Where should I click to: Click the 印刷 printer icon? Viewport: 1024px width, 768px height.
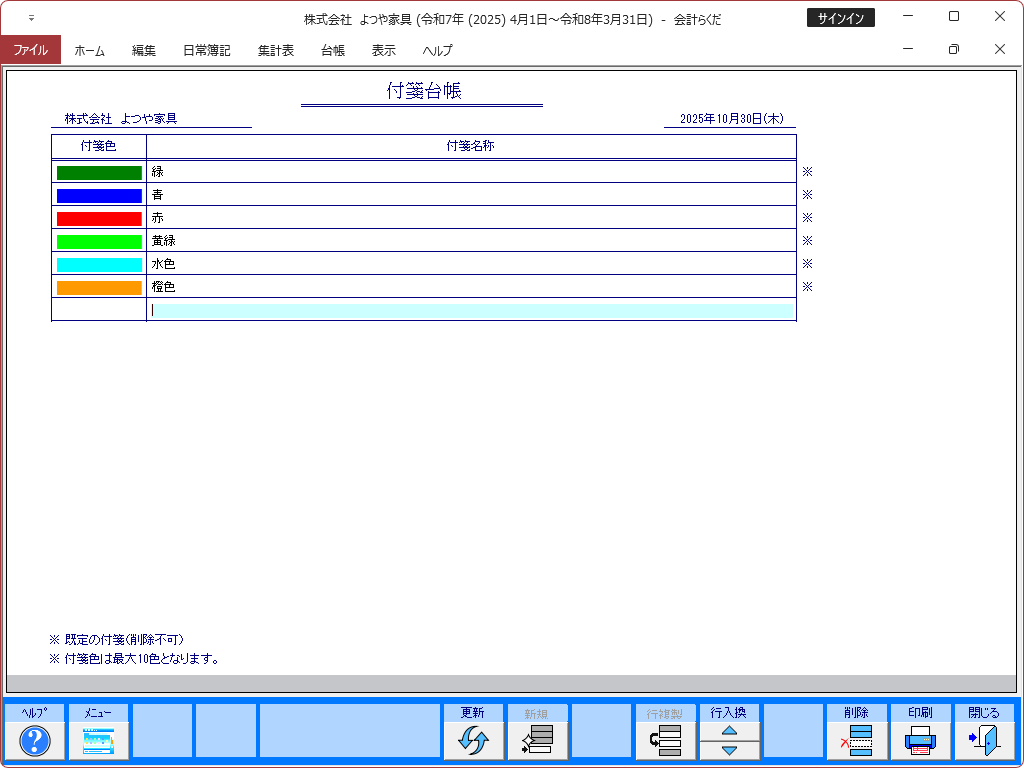pos(920,741)
